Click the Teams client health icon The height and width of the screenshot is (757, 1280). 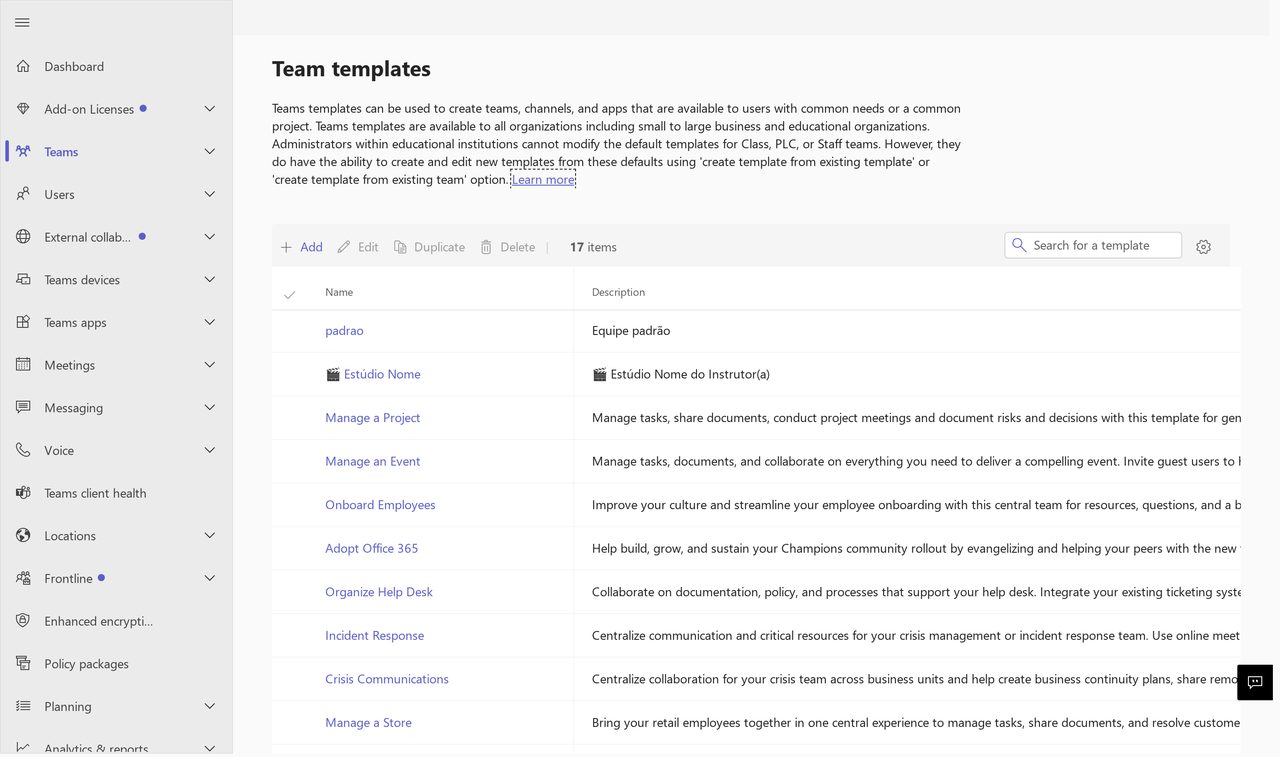click(23, 493)
